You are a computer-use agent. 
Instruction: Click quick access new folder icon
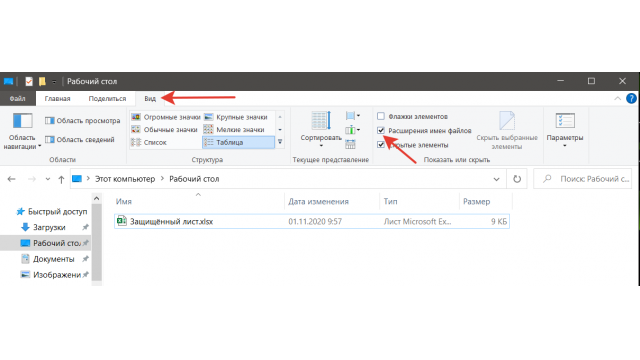(x=42, y=81)
